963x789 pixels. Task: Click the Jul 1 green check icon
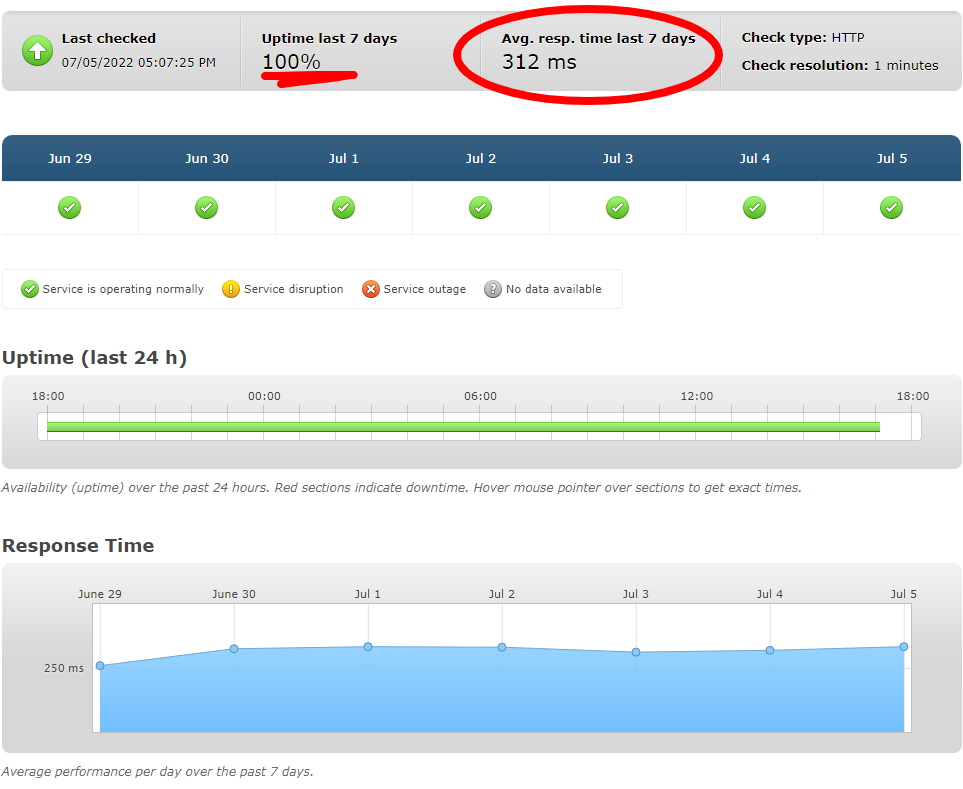click(343, 208)
